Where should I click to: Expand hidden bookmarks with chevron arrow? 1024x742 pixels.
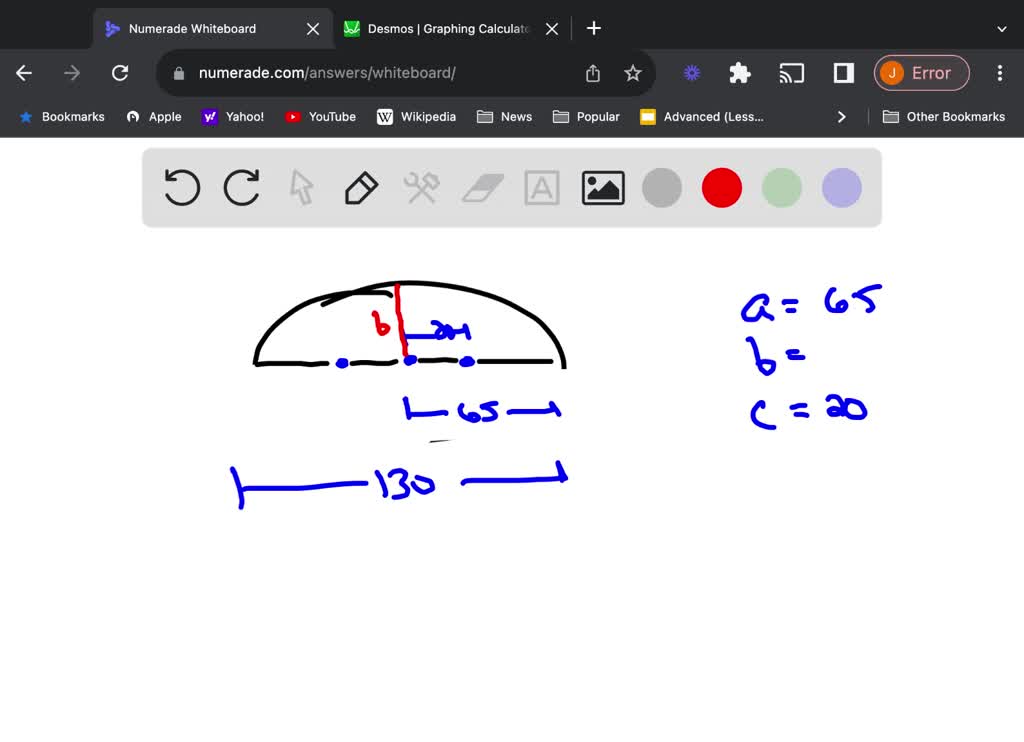[842, 117]
